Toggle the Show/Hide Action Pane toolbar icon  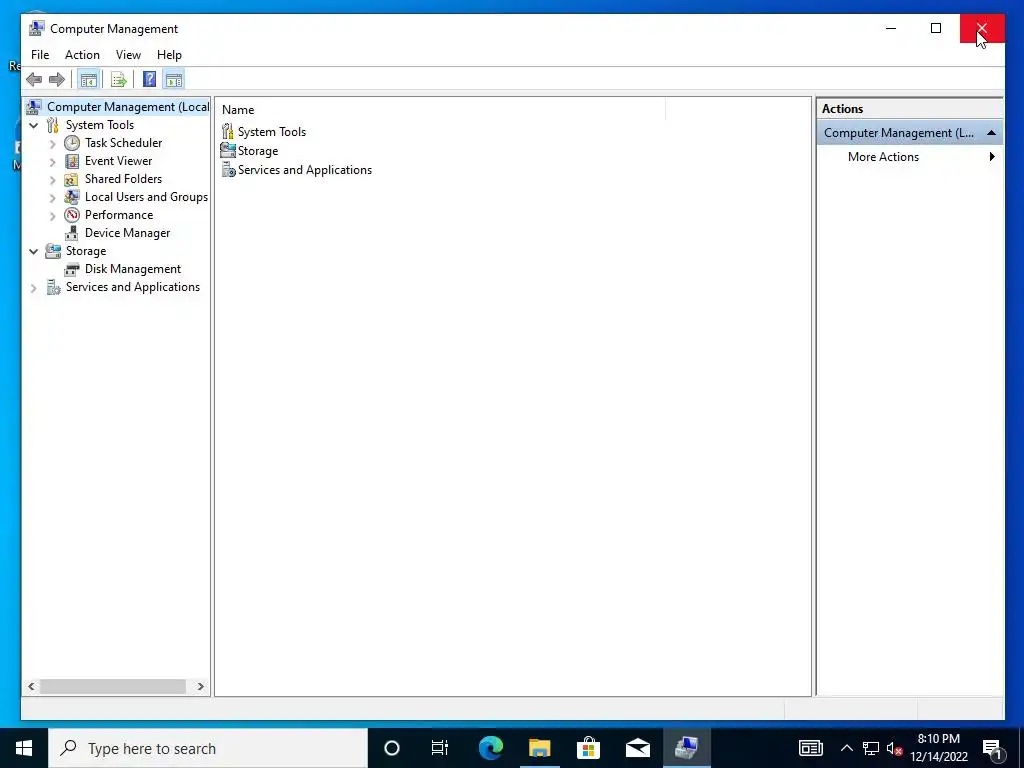pos(174,80)
